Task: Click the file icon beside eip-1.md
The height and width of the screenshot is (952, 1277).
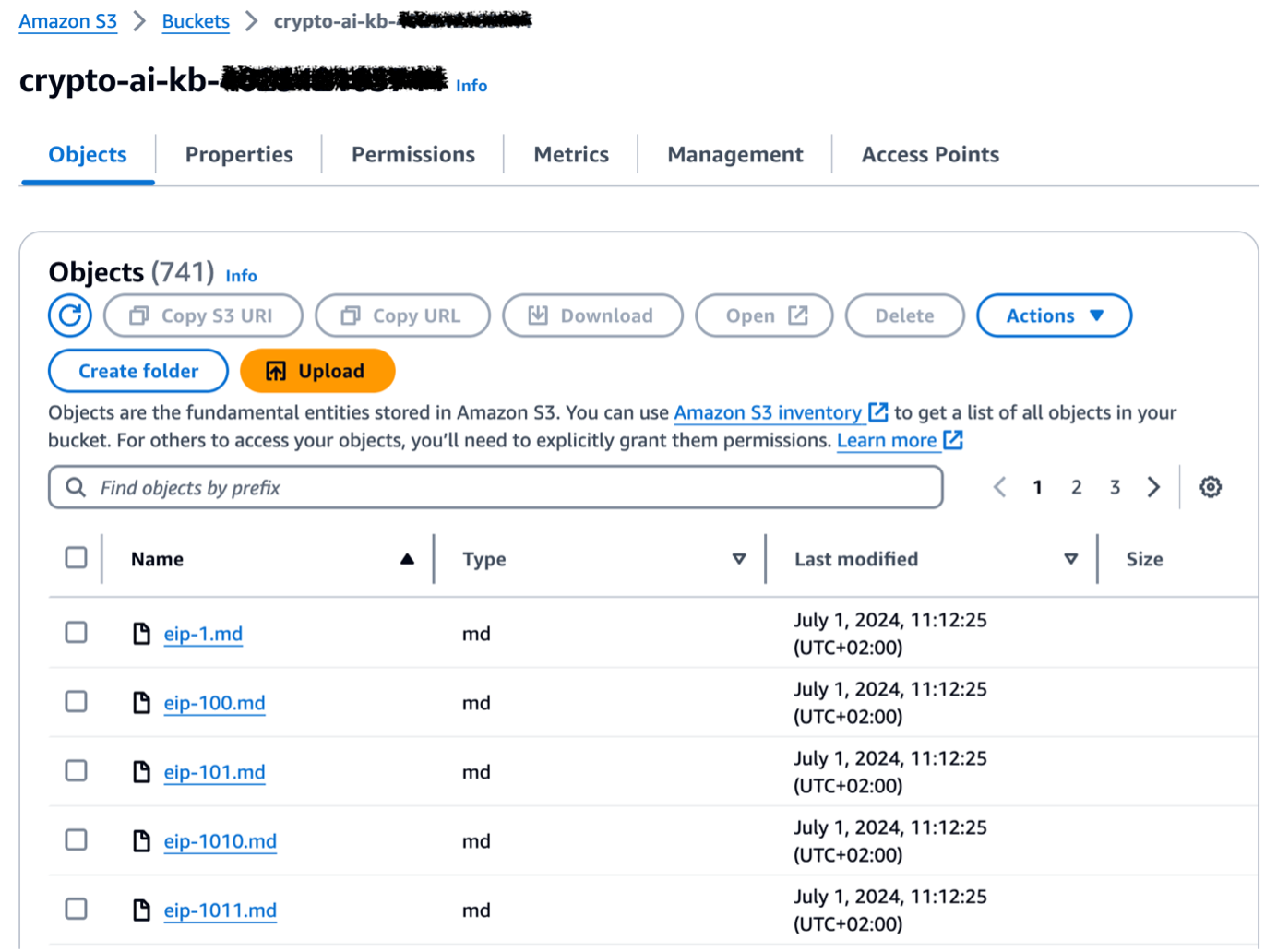Action: [141, 633]
